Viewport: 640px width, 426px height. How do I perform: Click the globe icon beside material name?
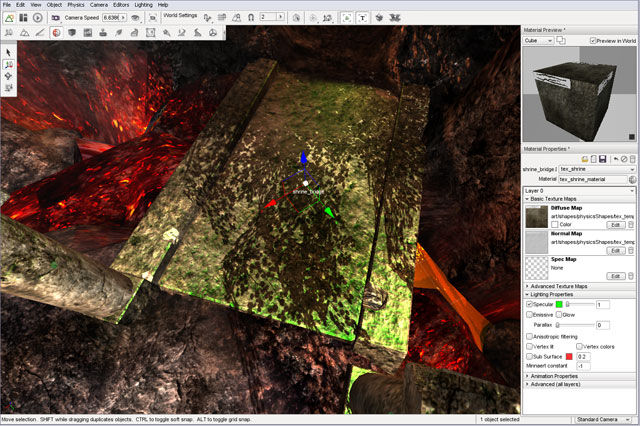click(x=631, y=179)
